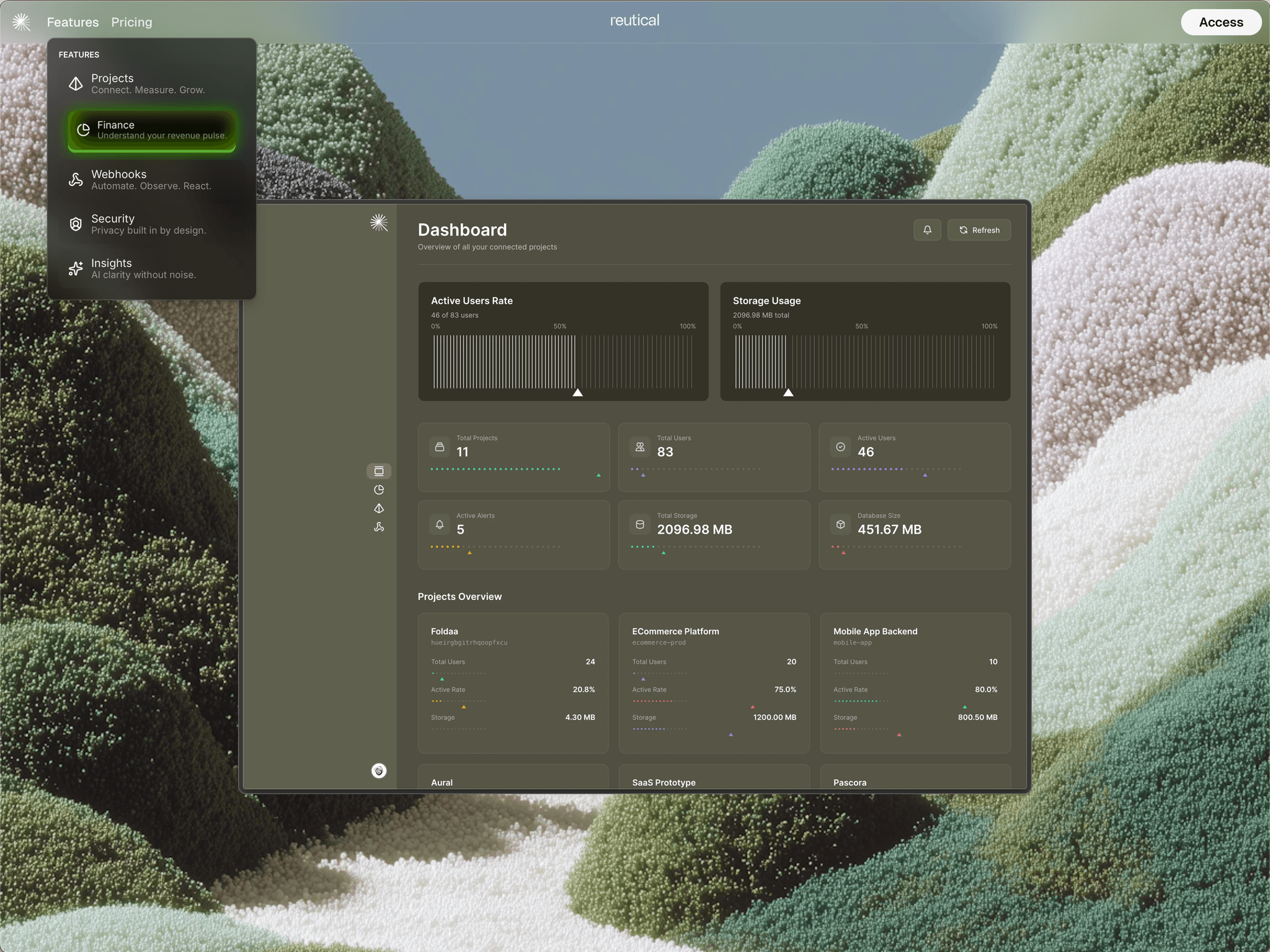This screenshot has width=1270, height=952.
Task: Open the webhooks icon in dashboard sidebar
Action: (379, 527)
